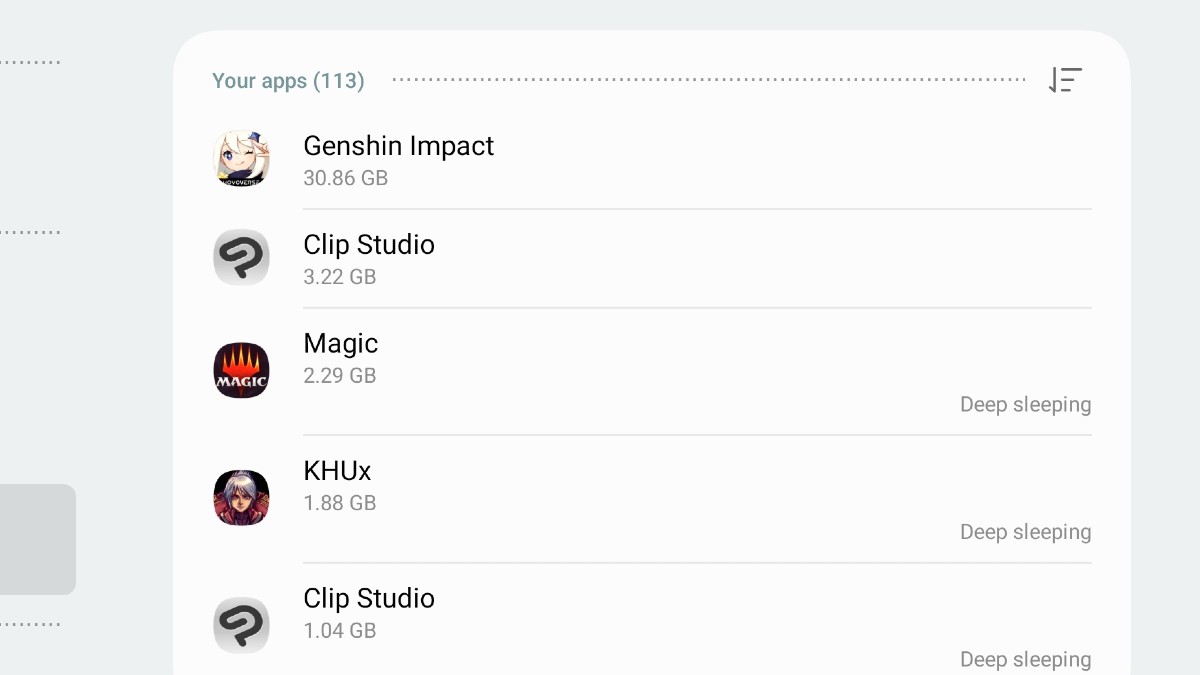Image resolution: width=1200 pixels, height=675 pixels.
Task: Click the 3.22 GB storage size
Action: [x=340, y=277]
